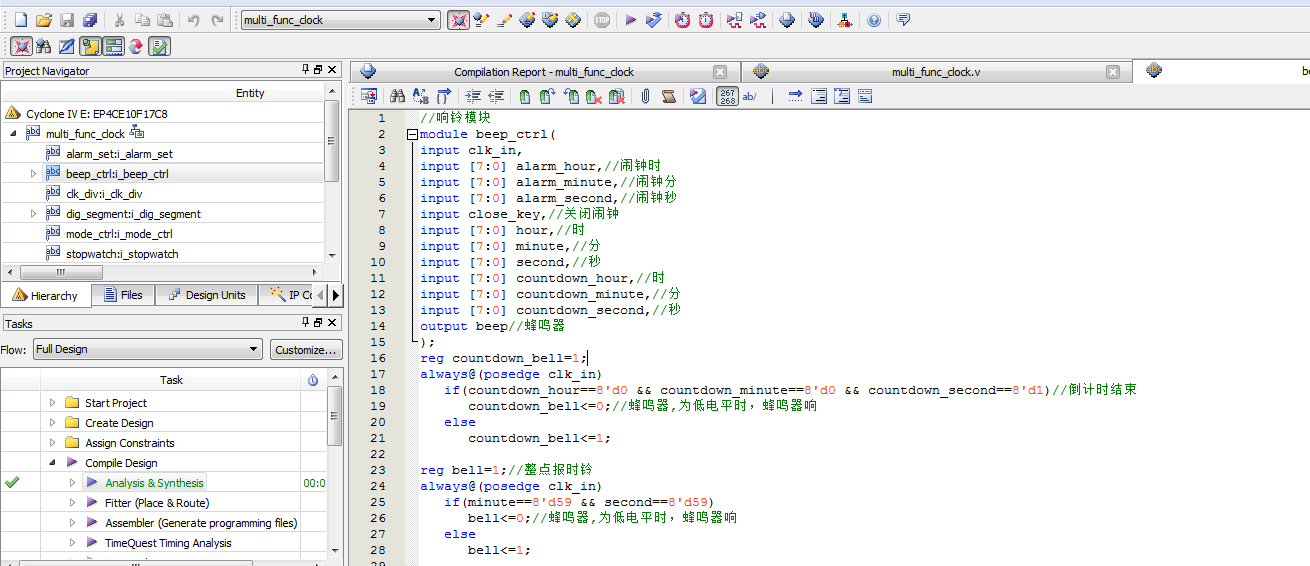Click the Customize... button

(x=306, y=349)
